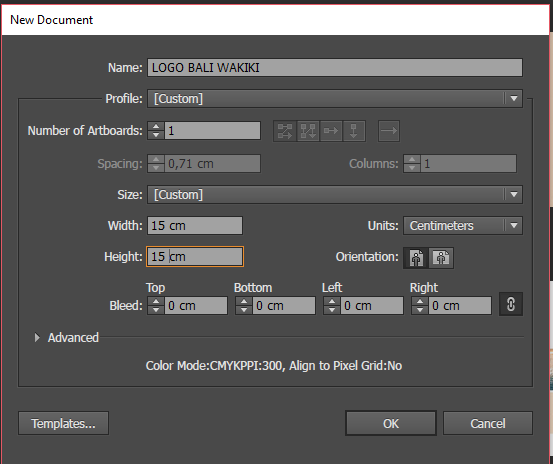
Task: Choose Arrange by Row layout icon
Action: (x=331, y=131)
